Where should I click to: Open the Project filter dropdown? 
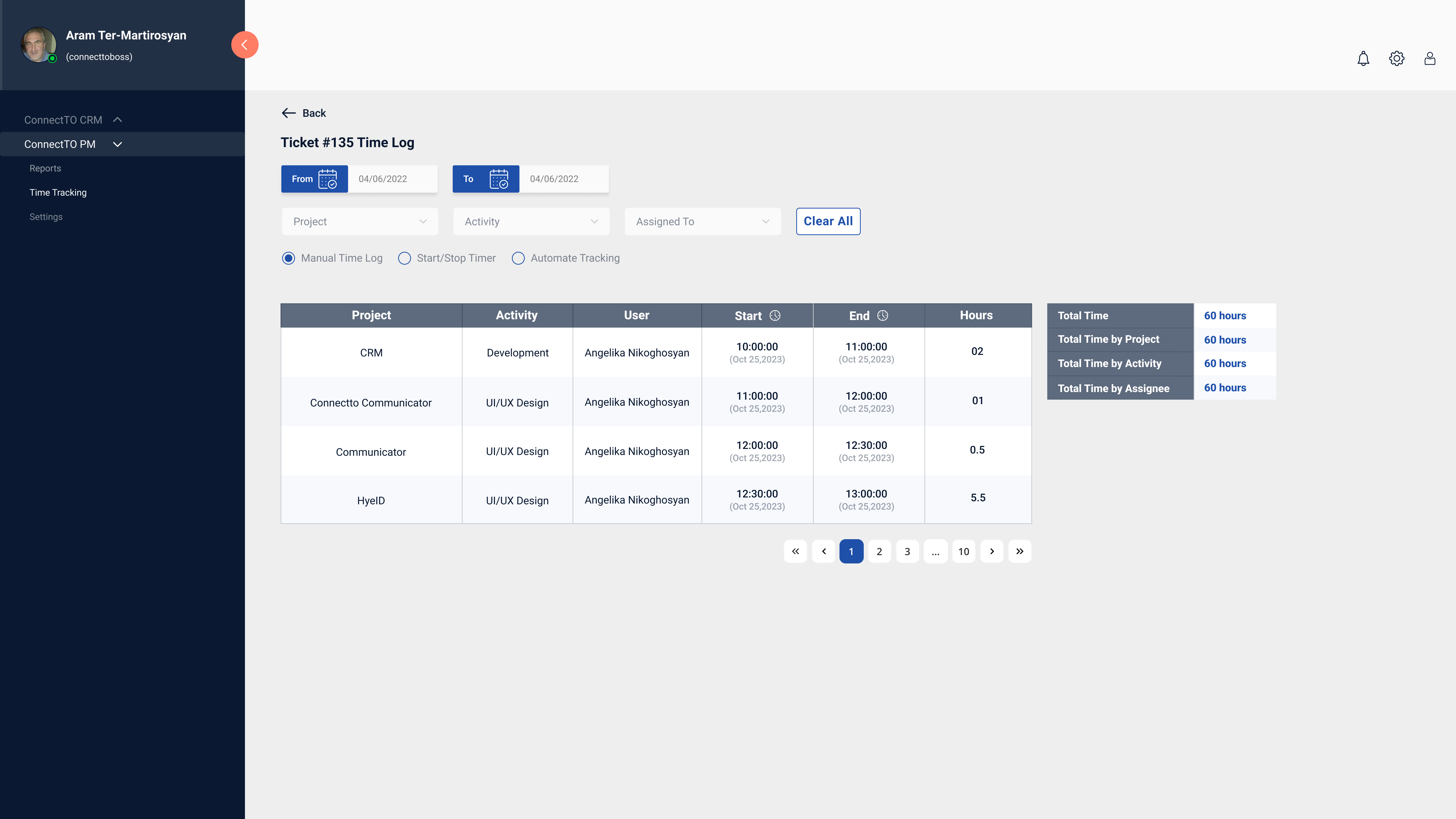click(359, 222)
